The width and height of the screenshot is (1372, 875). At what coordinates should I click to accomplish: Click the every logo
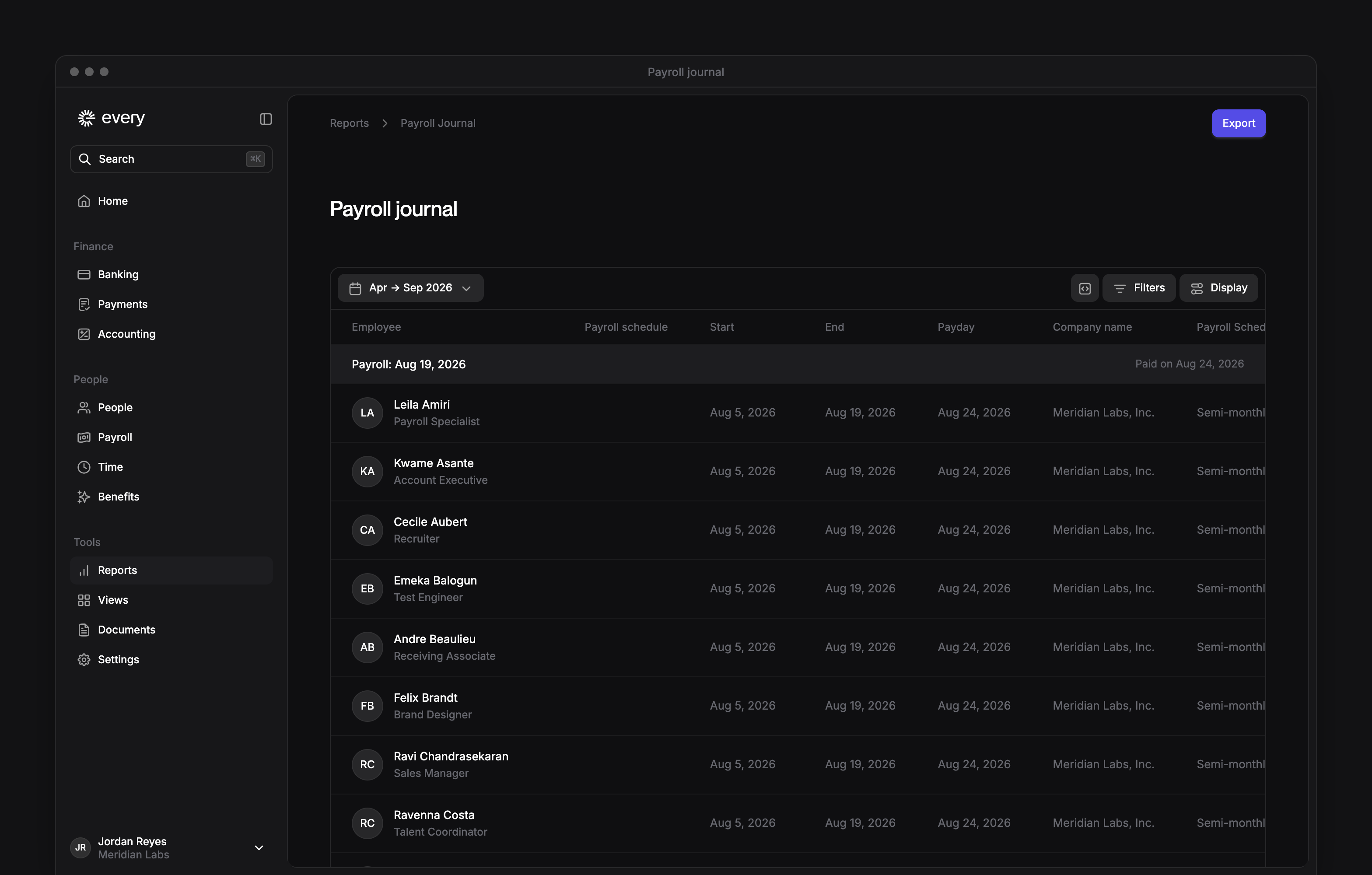coord(112,118)
